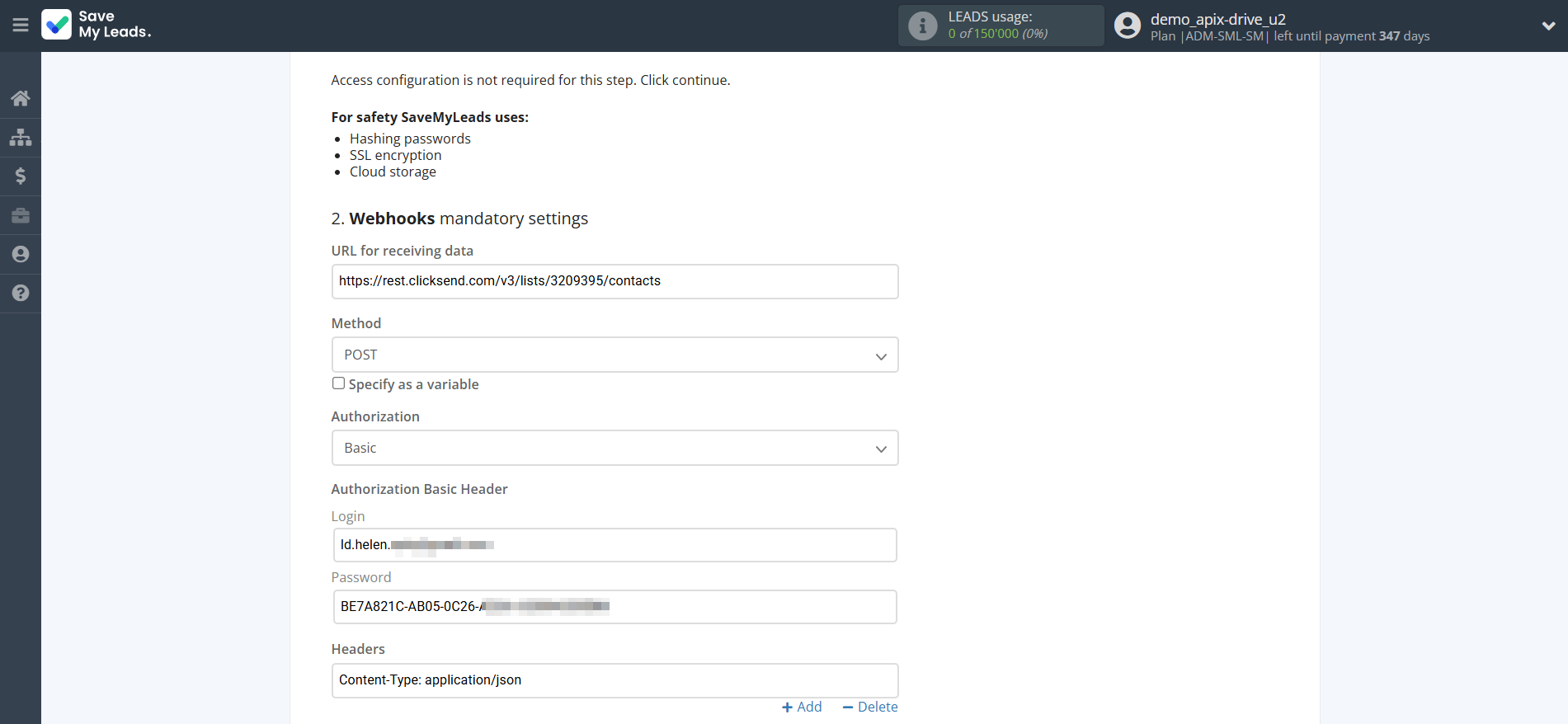Click the Headers Content-Type input field
The width and height of the screenshot is (1568, 724).
[x=614, y=680]
